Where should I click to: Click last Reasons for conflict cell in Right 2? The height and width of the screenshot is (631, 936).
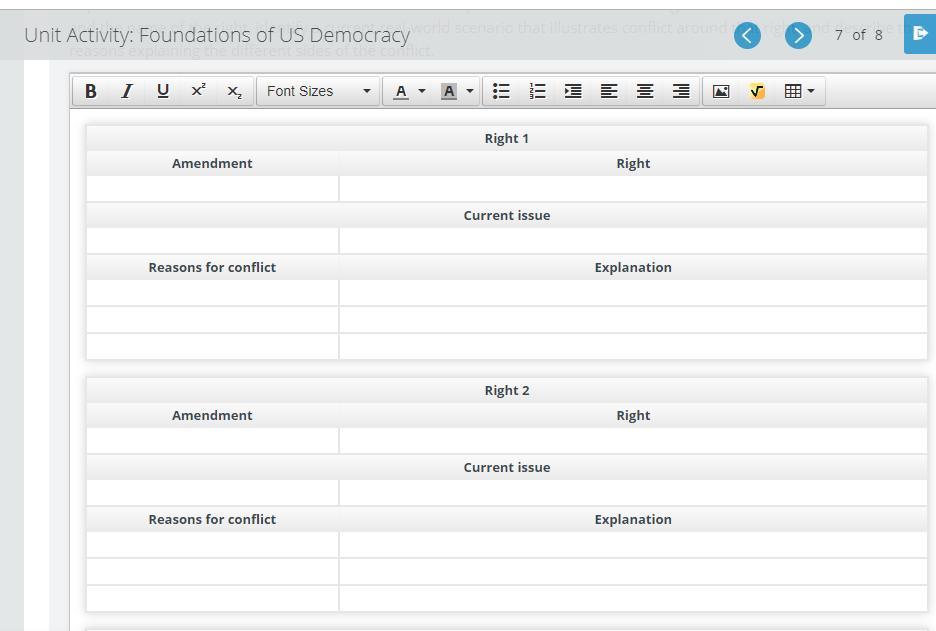[x=213, y=598]
